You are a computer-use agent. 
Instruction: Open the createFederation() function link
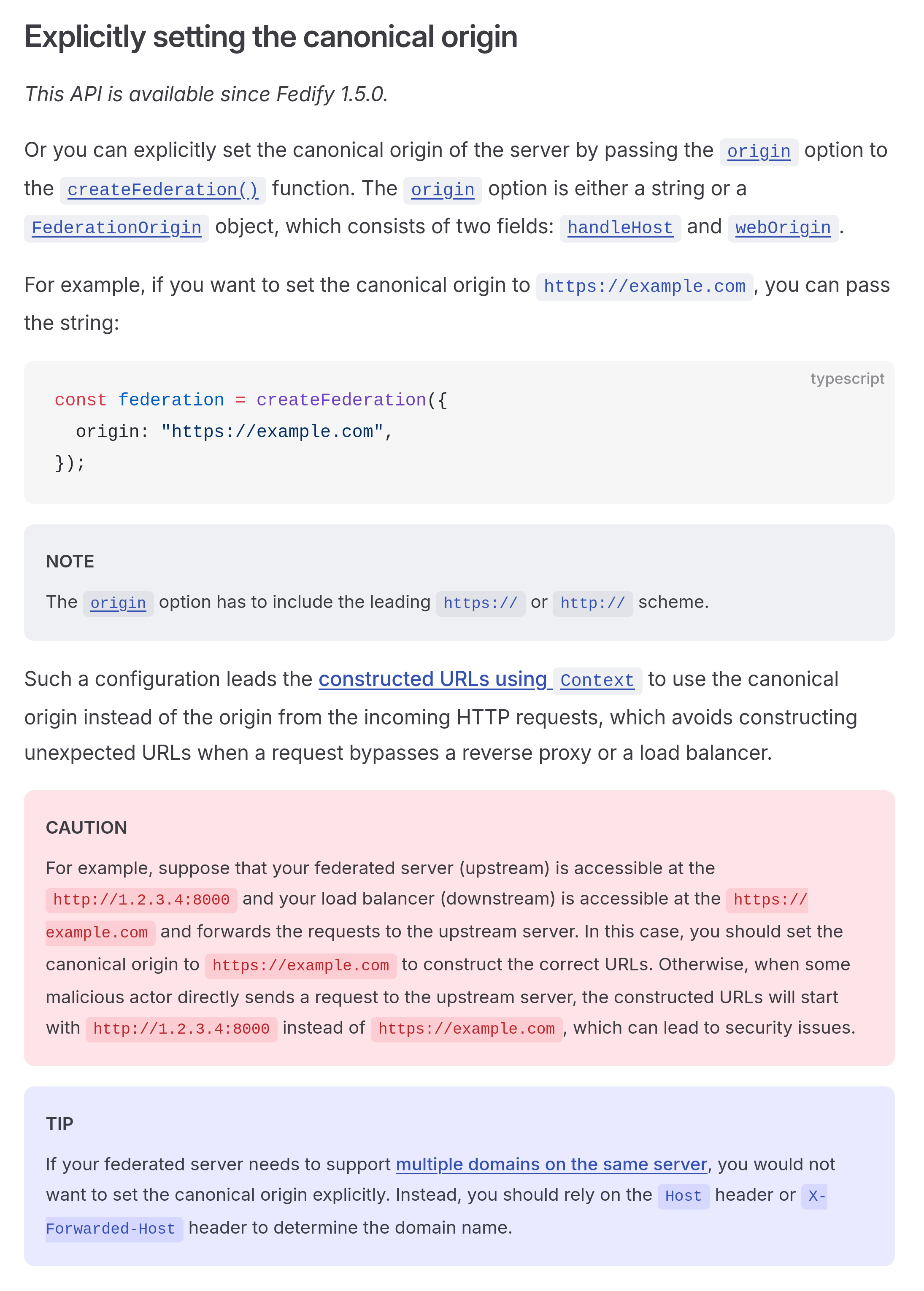click(x=163, y=189)
